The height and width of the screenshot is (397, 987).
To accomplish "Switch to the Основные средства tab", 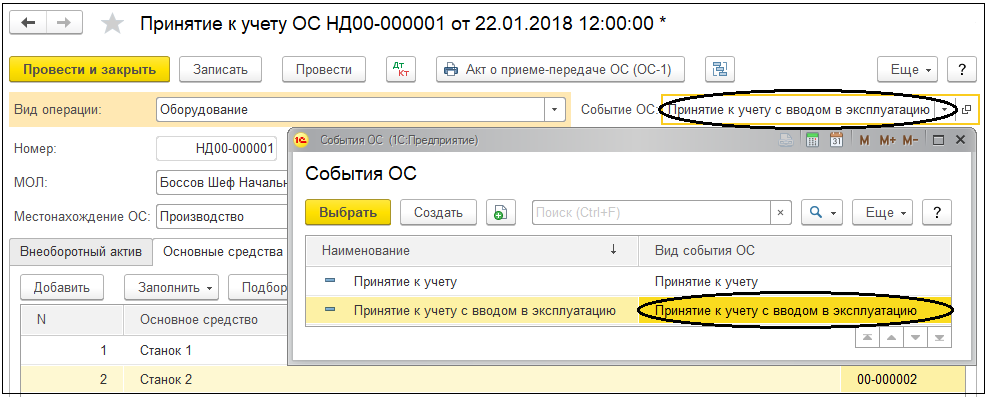I will [x=220, y=252].
